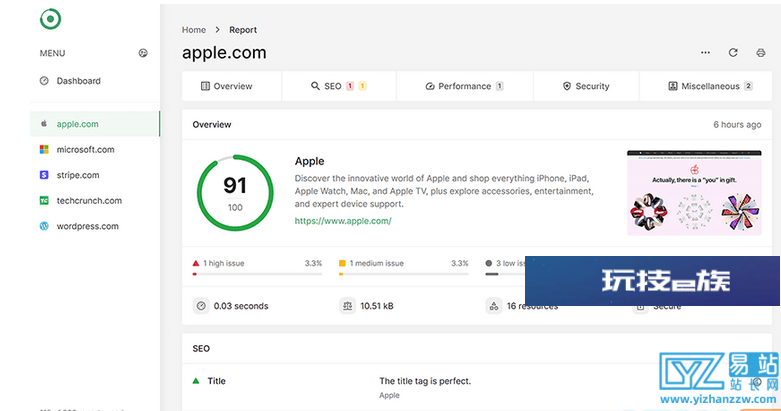Image resolution: width=781 pixels, height=411 pixels.
Task: Click the green circular app logo
Action: 50,19
